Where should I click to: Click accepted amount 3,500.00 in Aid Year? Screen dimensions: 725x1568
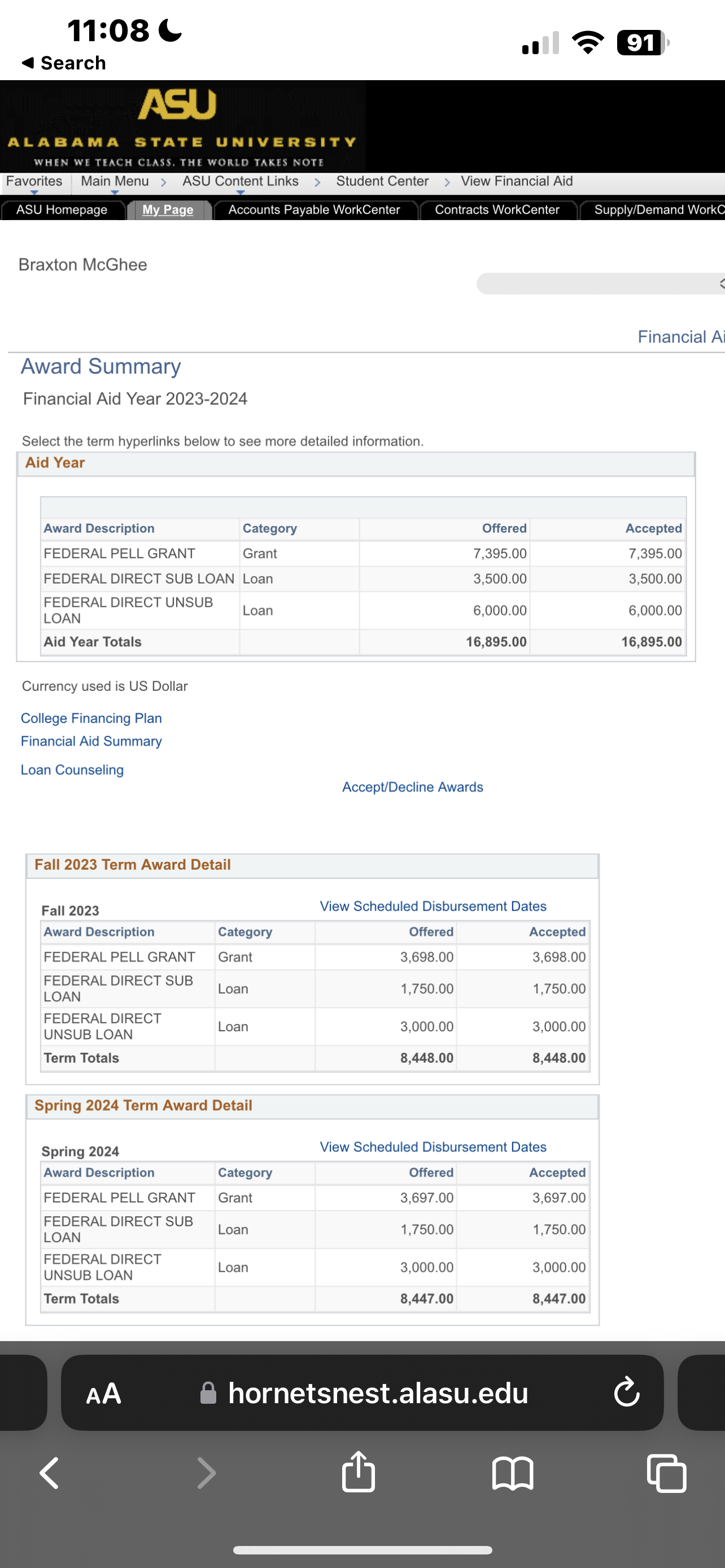click(x=655, y=579)
